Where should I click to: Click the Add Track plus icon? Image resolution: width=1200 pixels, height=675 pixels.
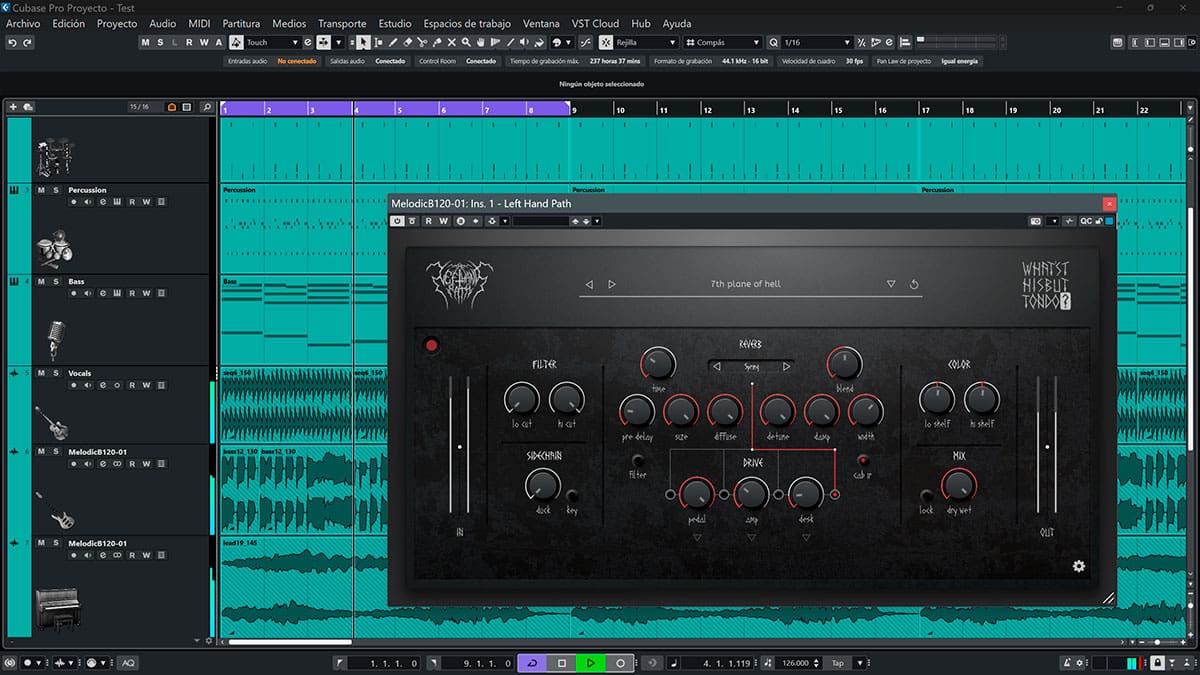coord(13,107)
